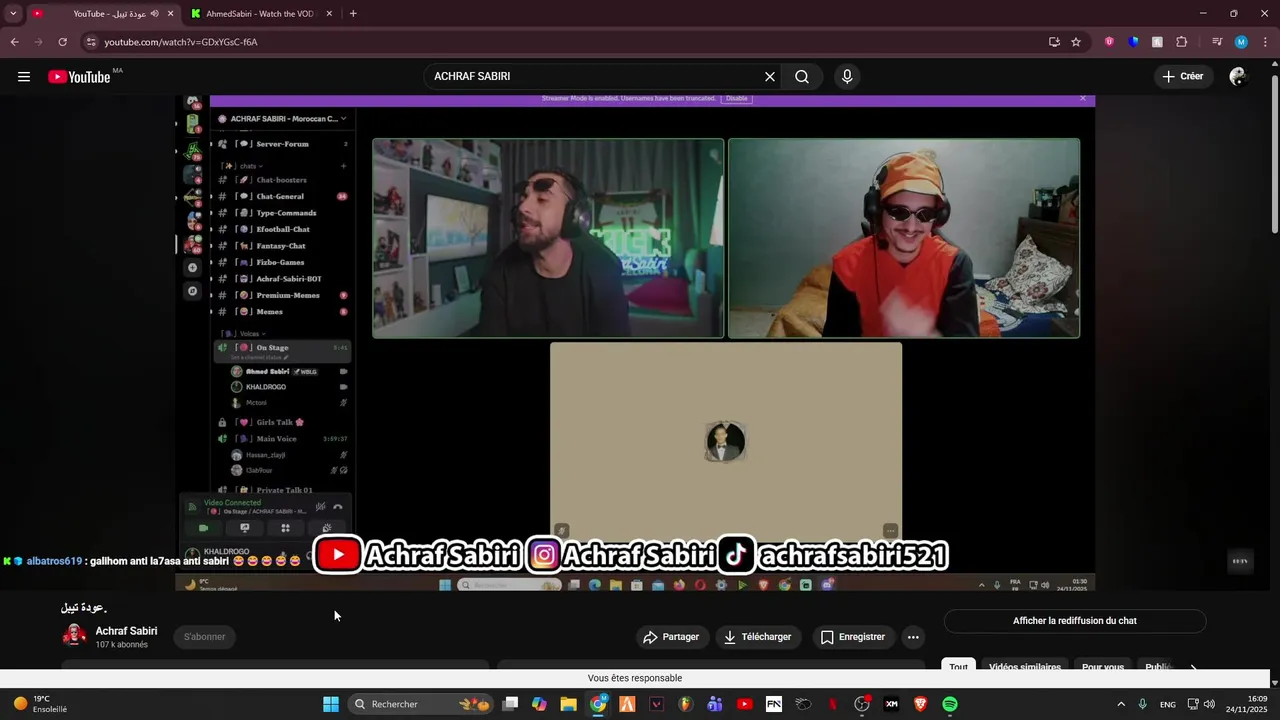Save the video with Enregistrer

(852, 637)
